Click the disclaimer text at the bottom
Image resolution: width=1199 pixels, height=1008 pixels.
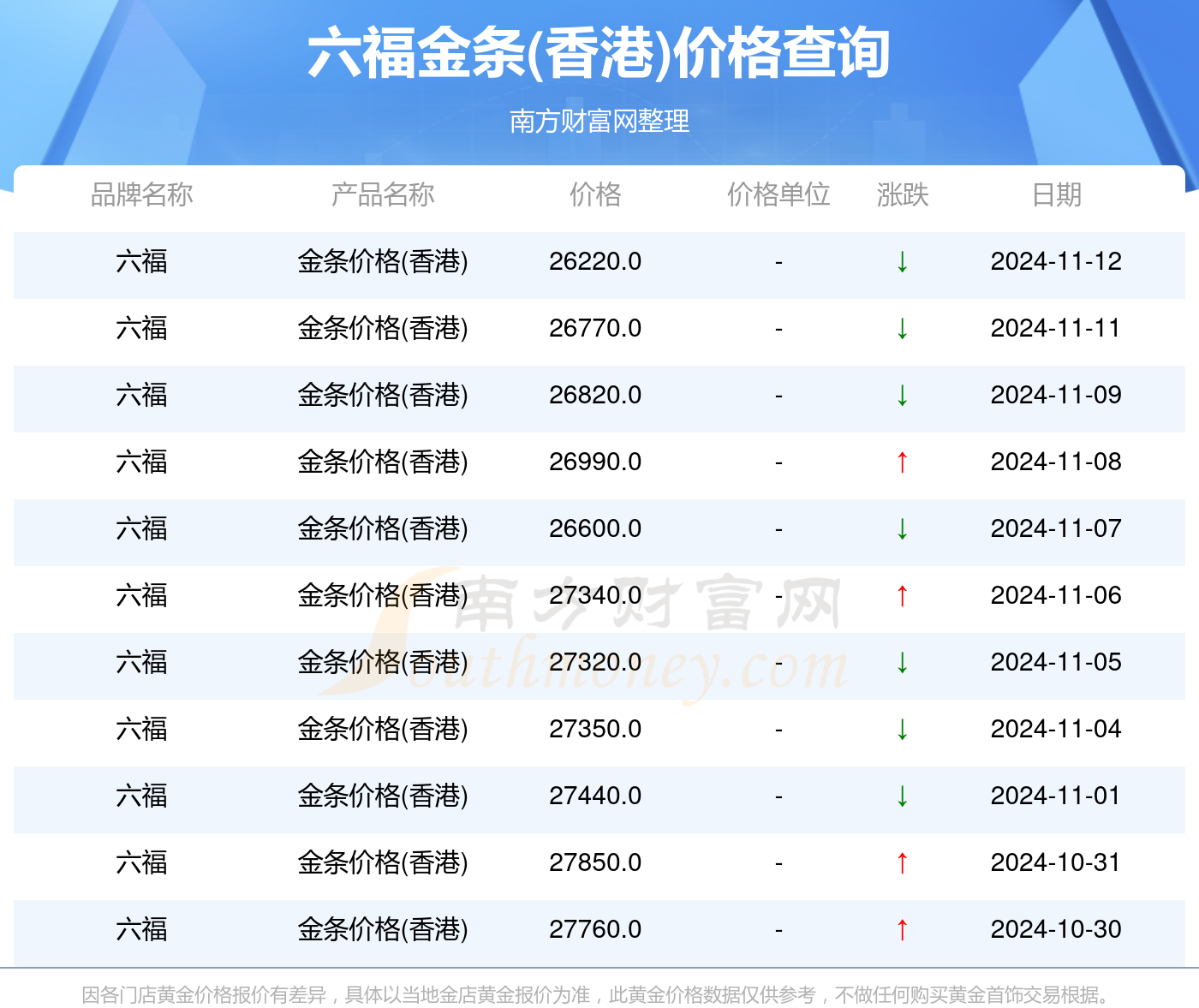[597, 995]
